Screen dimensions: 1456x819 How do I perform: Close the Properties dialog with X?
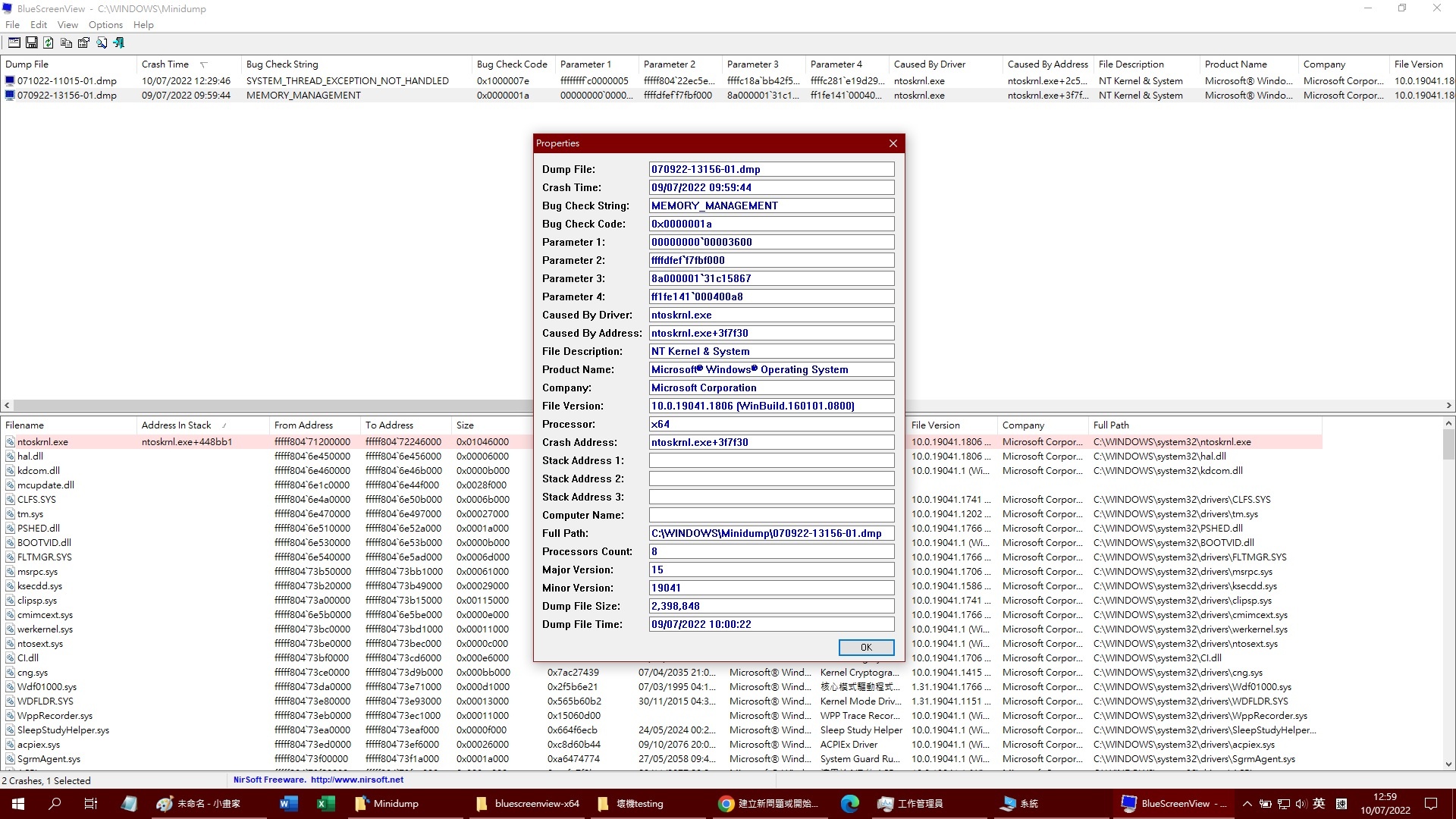point(893,143)
